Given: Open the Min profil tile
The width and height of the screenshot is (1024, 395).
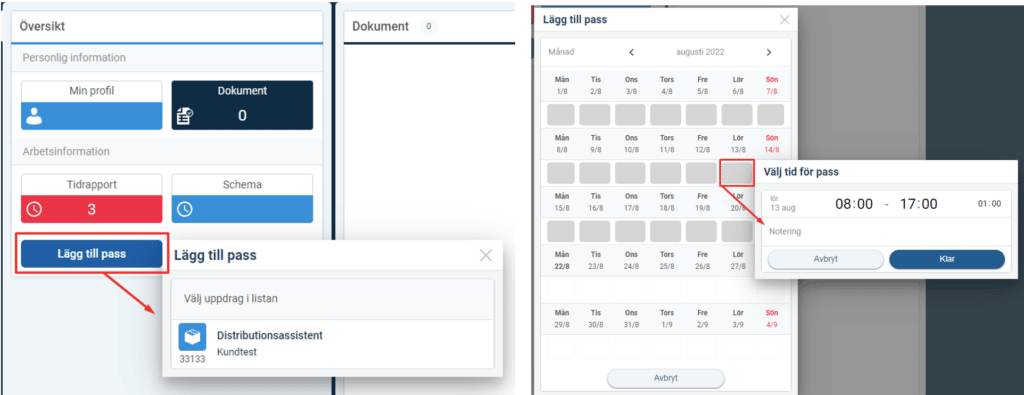Looking at the screenshot, I should pyautogui.click(x=91, y=105).
